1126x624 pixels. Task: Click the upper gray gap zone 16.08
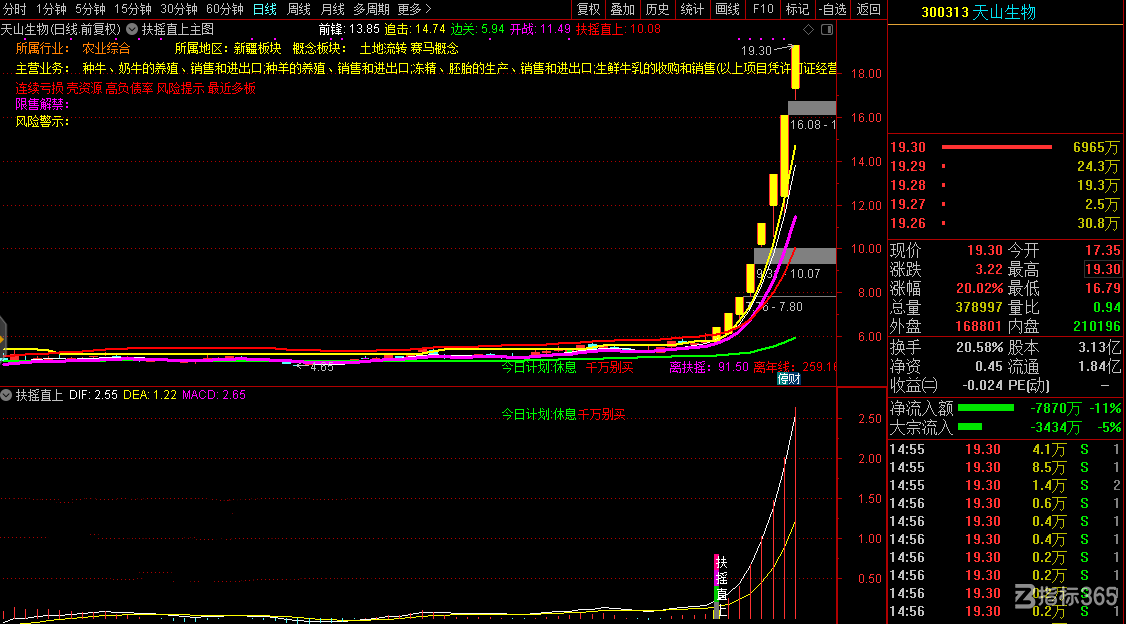pyautogui.click(x=812, y=108)
